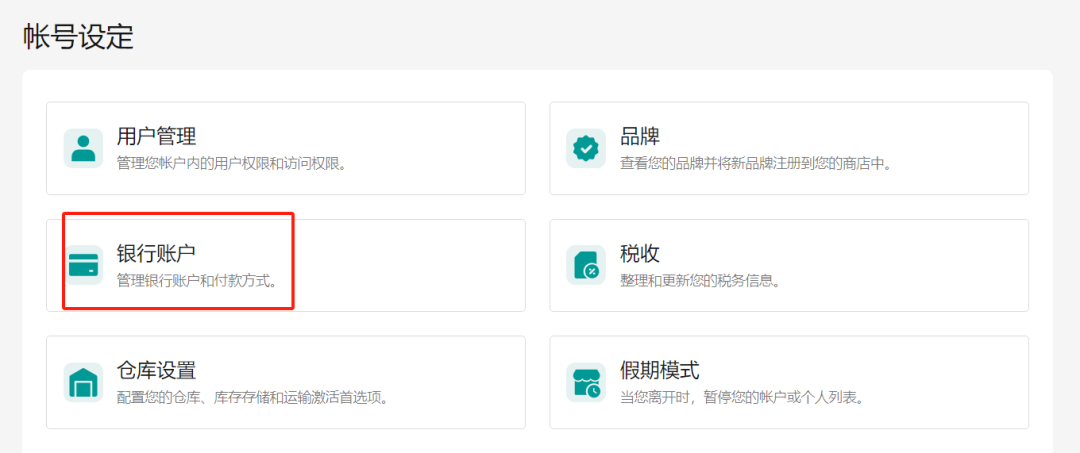This screenshot has width=1080, height=453.
Task: Click description 整理和更新您的税务信息
Action: [x=700, y=280]
